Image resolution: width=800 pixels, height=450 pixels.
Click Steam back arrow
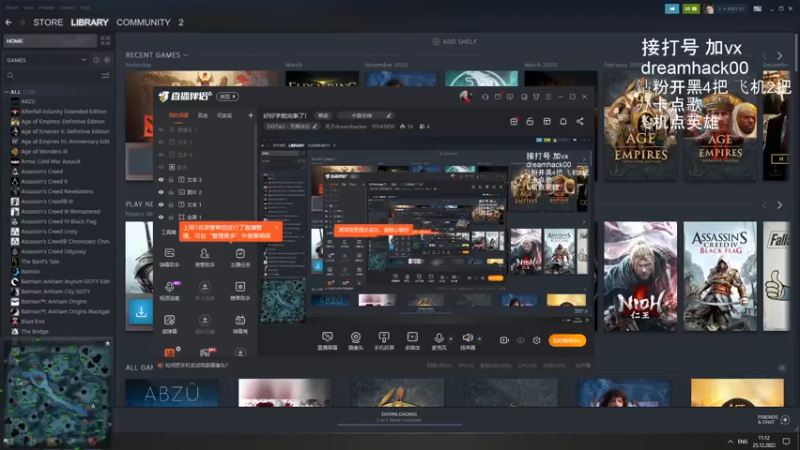coord(9,22)
